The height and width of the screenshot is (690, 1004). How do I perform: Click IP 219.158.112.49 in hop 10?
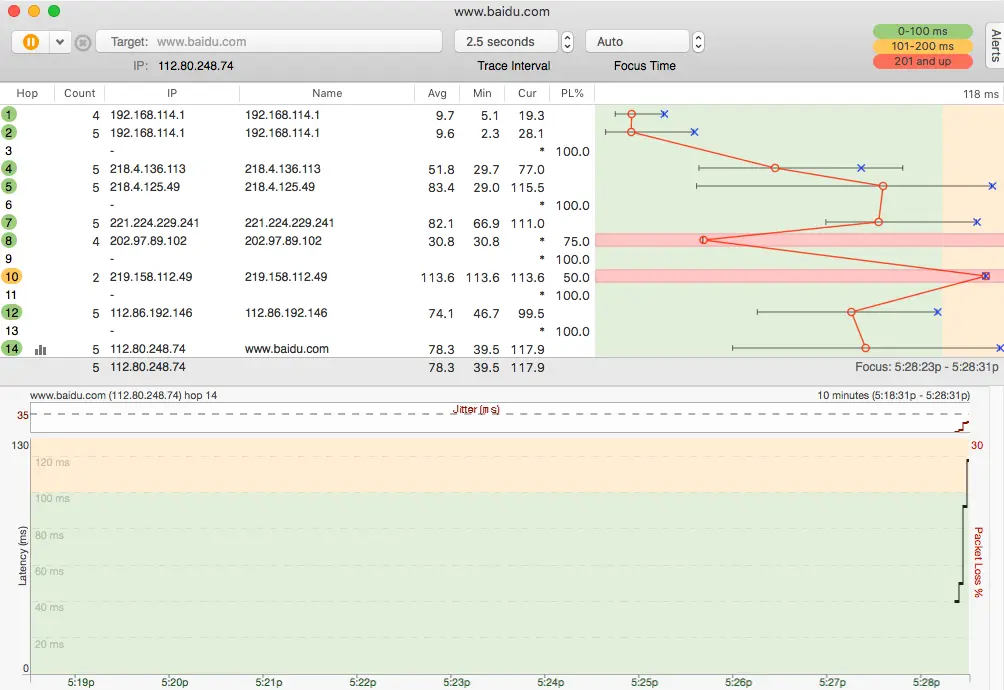(x=151, y=277)
